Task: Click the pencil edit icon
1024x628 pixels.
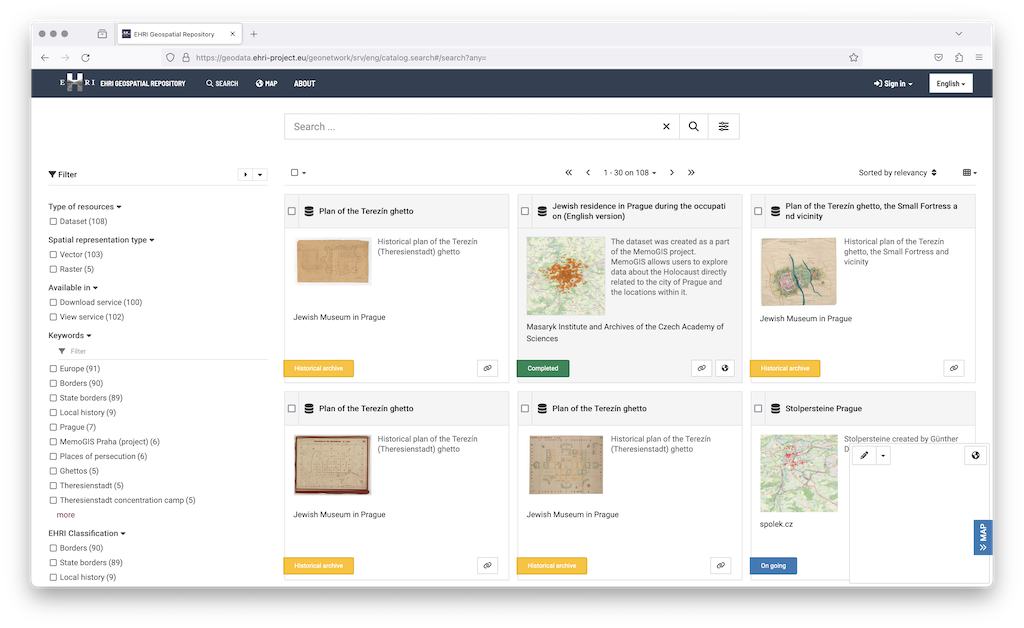Action: (864, 456)
